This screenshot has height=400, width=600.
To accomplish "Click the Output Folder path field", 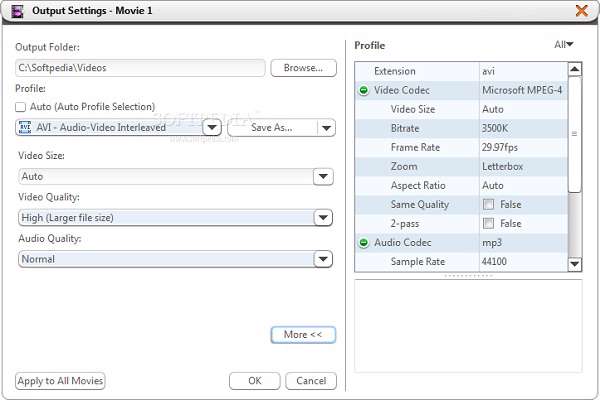I will 140,68.
